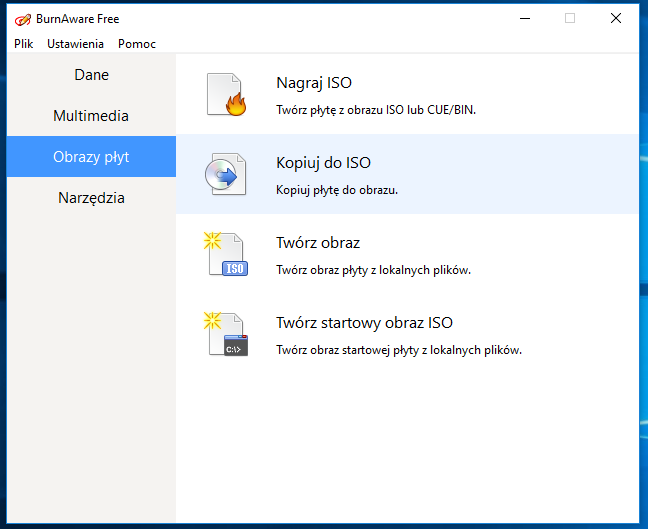648x529 pixels.
Task: Click the BurnAware Free window title text
Action: (x=78, y=19)
